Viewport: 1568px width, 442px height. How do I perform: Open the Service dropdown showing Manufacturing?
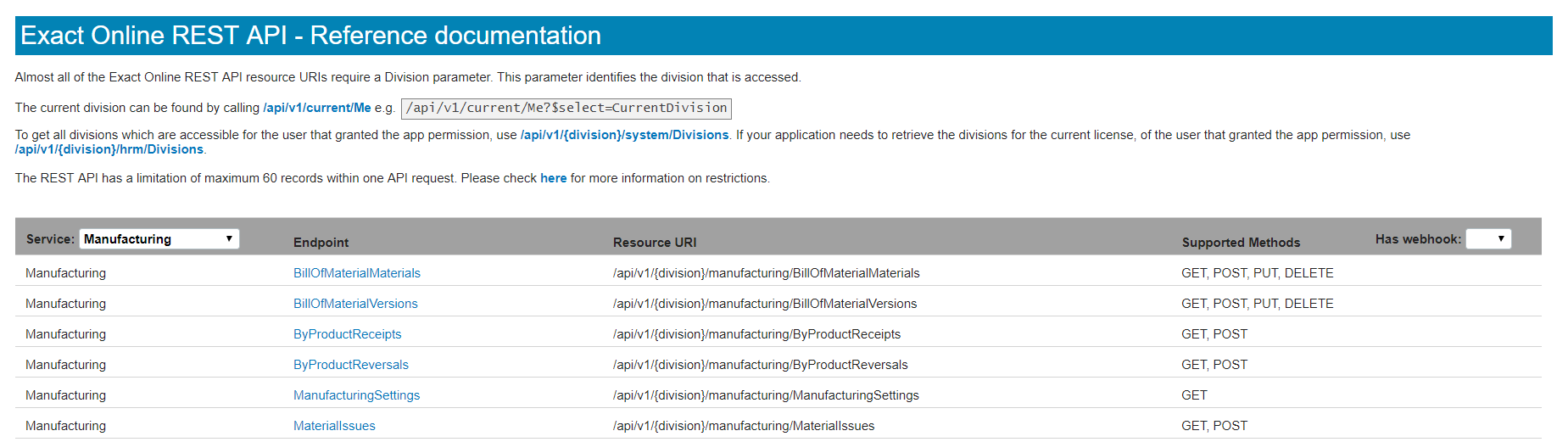(x=159, y=239)
